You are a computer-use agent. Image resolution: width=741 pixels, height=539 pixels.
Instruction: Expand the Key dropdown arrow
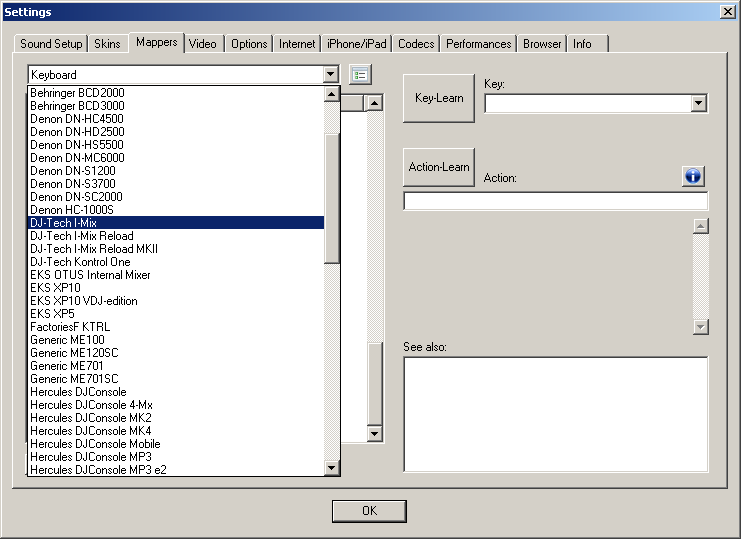tap(698, 103)
